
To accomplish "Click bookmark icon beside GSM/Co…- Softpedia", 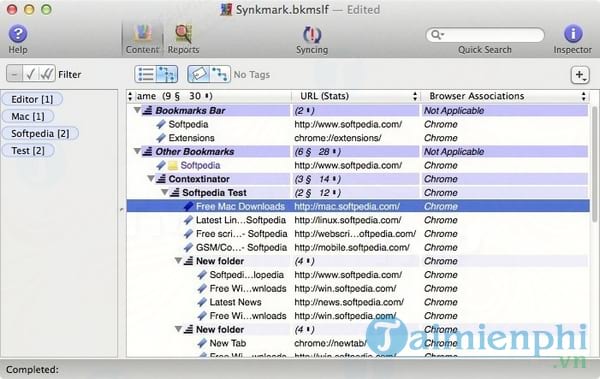I will 188,247.
